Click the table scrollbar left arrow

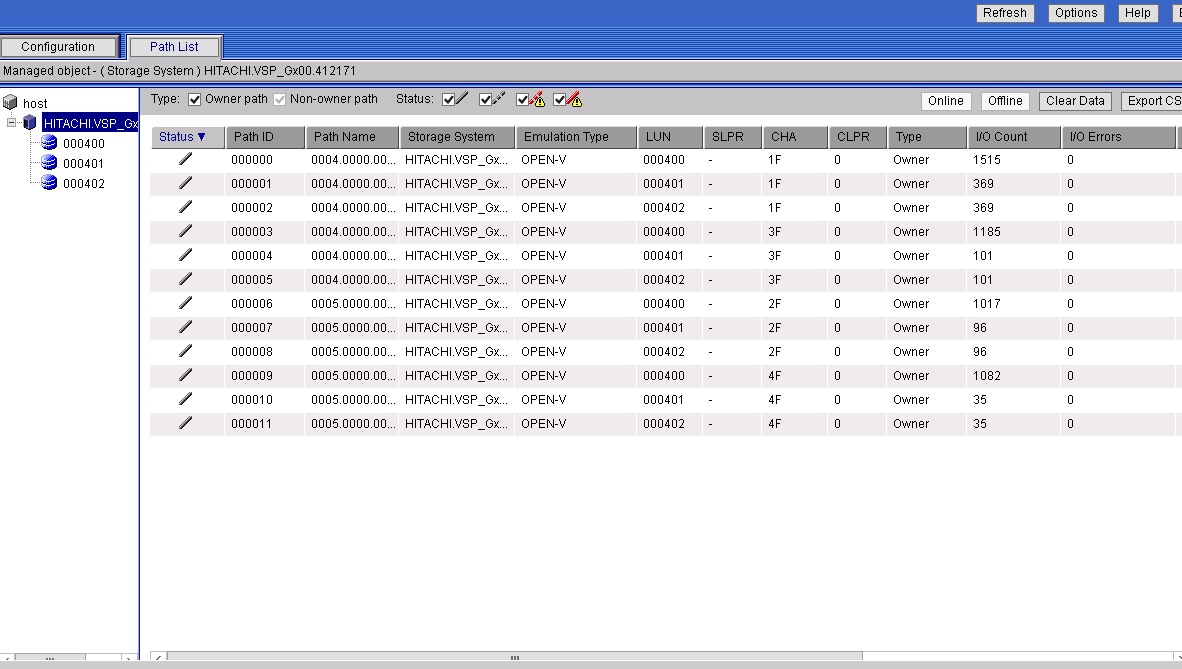pyautogui.click(x=158, y=658)
